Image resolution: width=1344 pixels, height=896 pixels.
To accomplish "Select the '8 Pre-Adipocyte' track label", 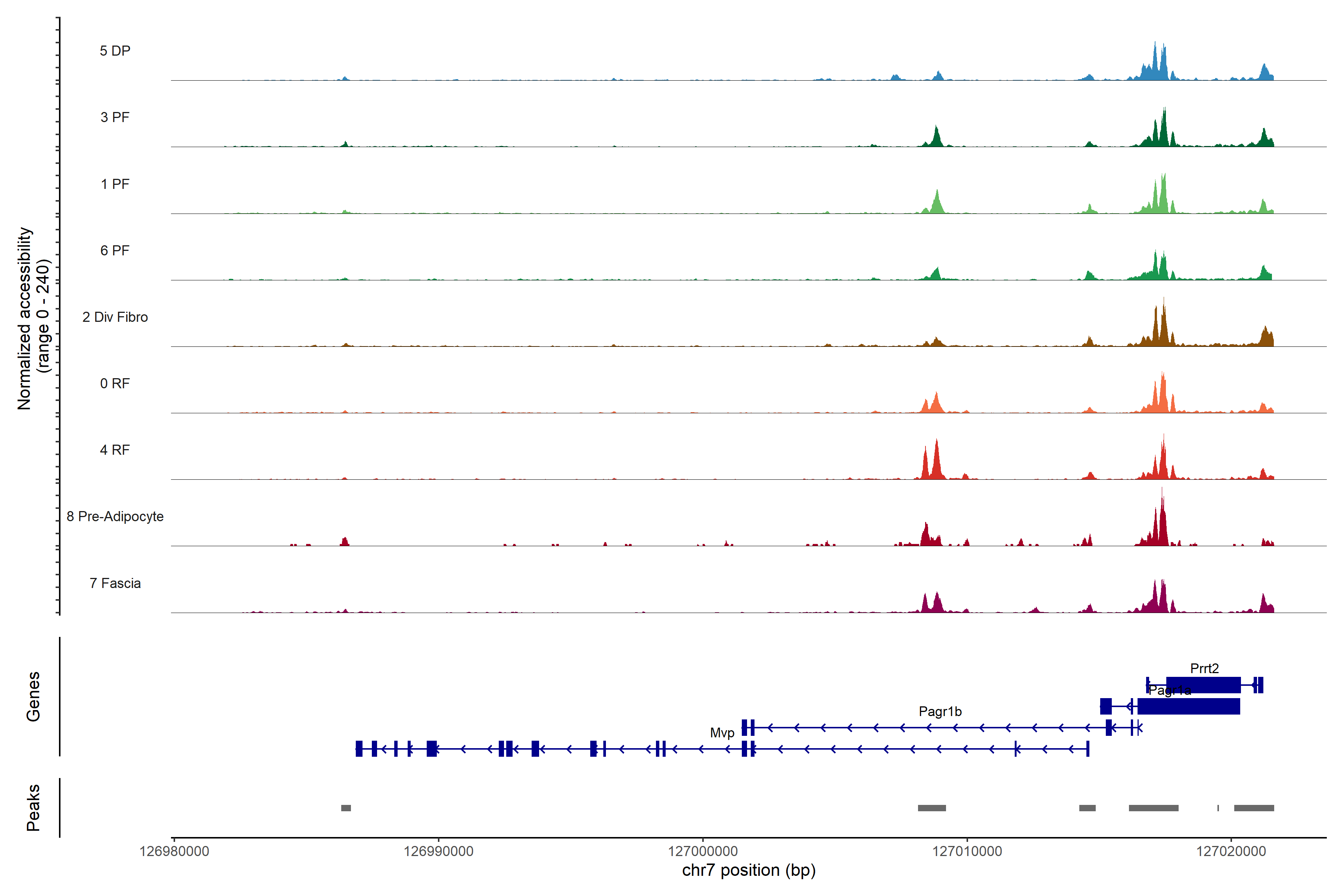I will [x=115, y=517].
